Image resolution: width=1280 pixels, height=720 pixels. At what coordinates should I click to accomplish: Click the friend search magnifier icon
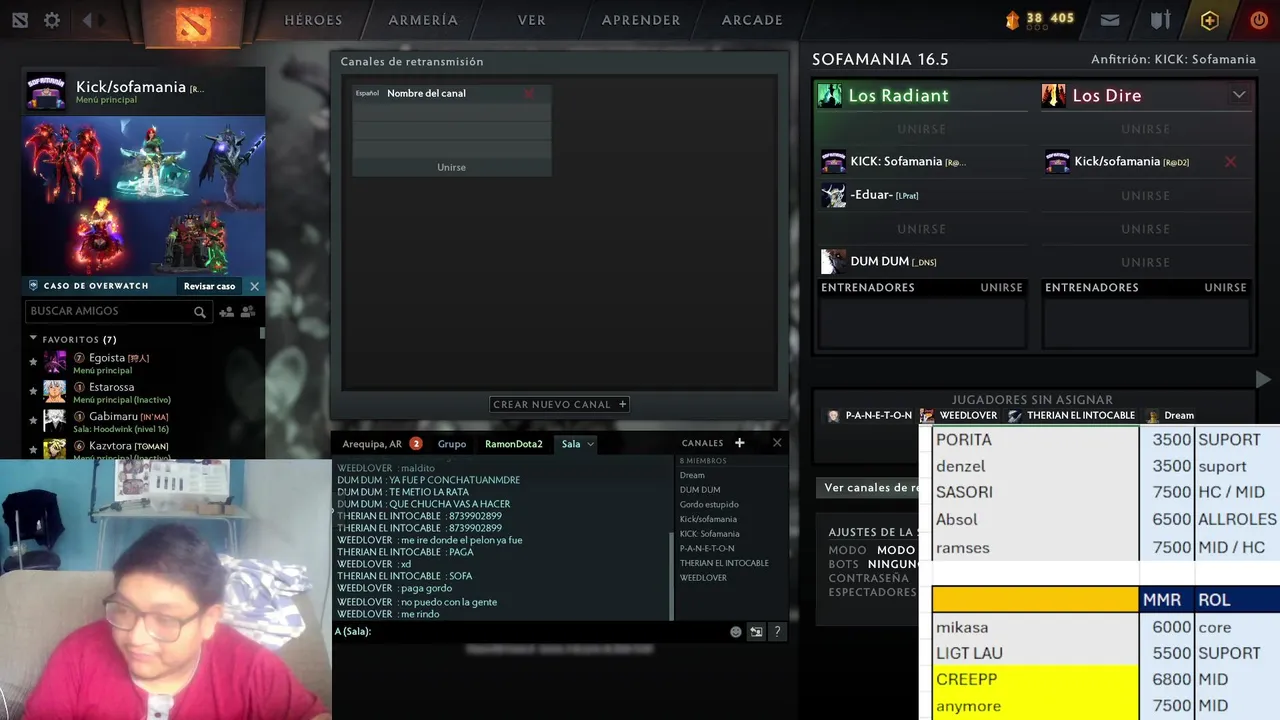tap(200, 312)
